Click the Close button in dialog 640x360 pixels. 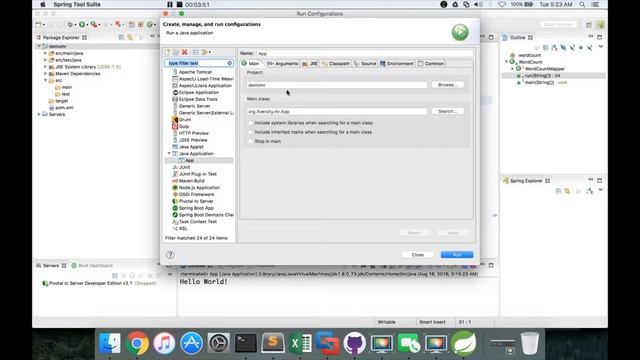[x=418, y=255]
